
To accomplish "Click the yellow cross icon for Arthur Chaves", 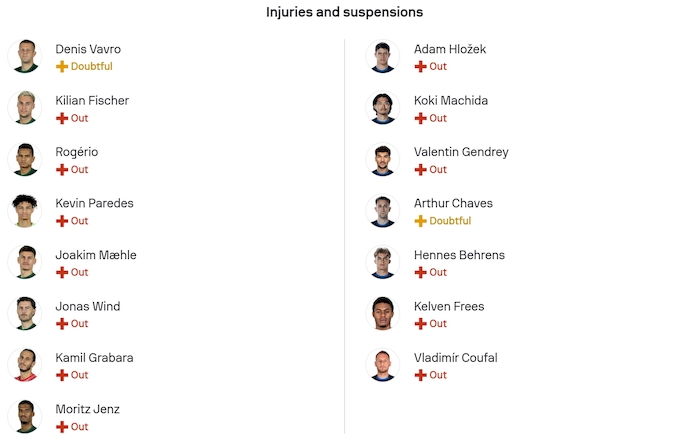I will click(420, 221).
